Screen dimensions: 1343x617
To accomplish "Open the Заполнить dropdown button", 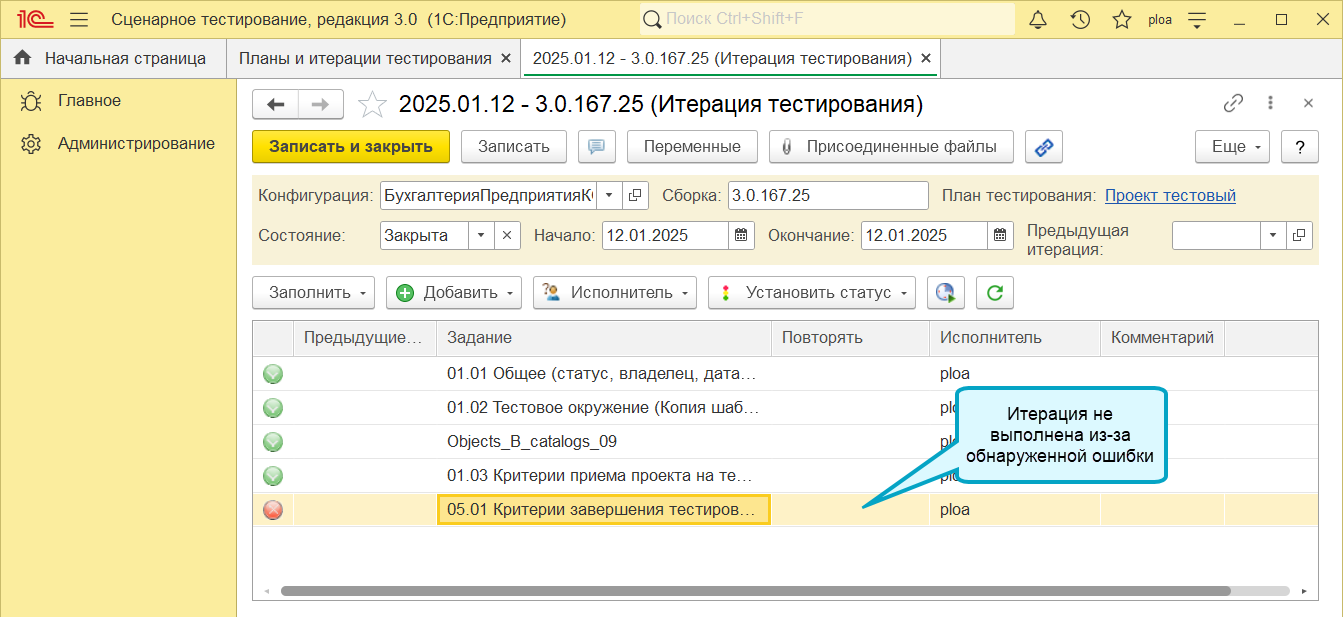I will [x=313, y=292].
